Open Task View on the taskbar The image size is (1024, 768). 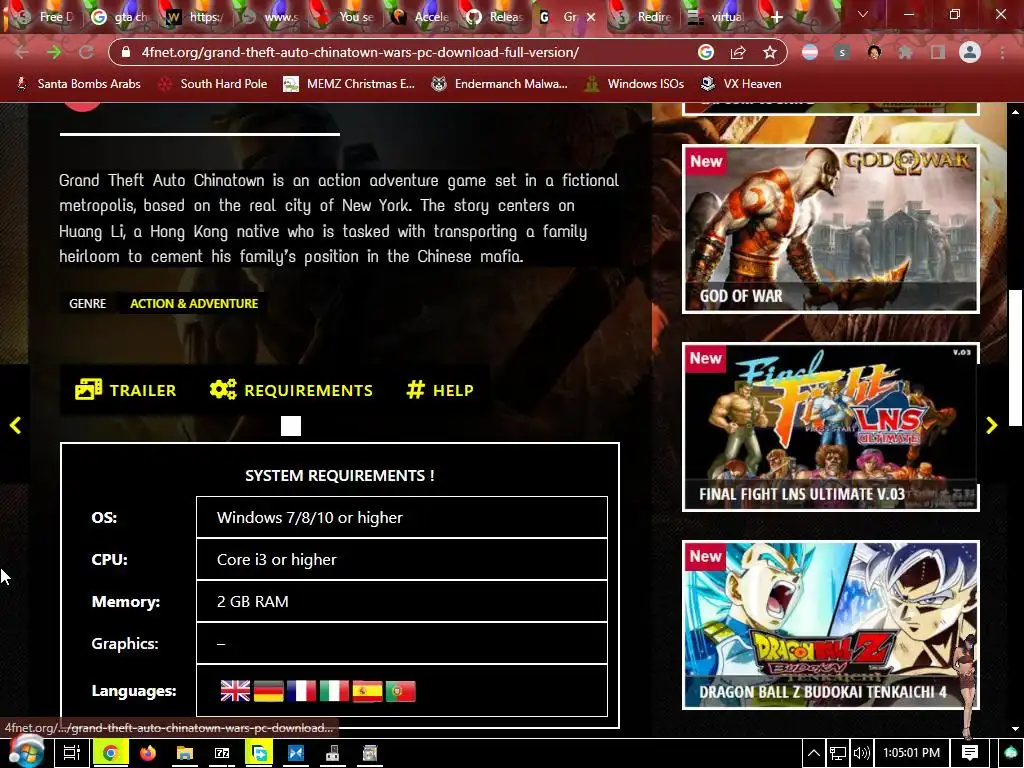pyautogui.click(x=72, y=753)
